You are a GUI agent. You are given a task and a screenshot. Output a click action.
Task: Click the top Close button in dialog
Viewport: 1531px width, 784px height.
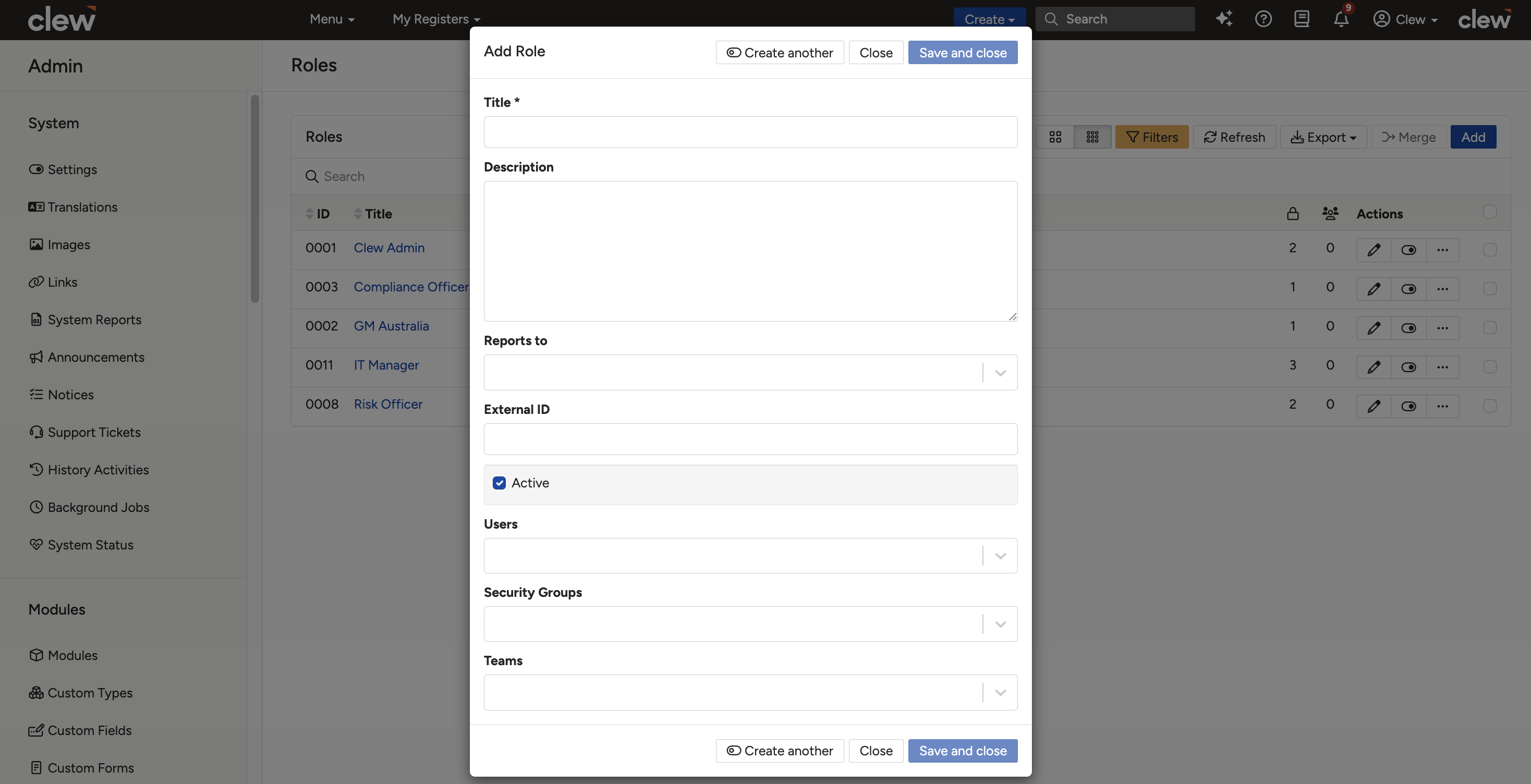(x=876, y=53)
